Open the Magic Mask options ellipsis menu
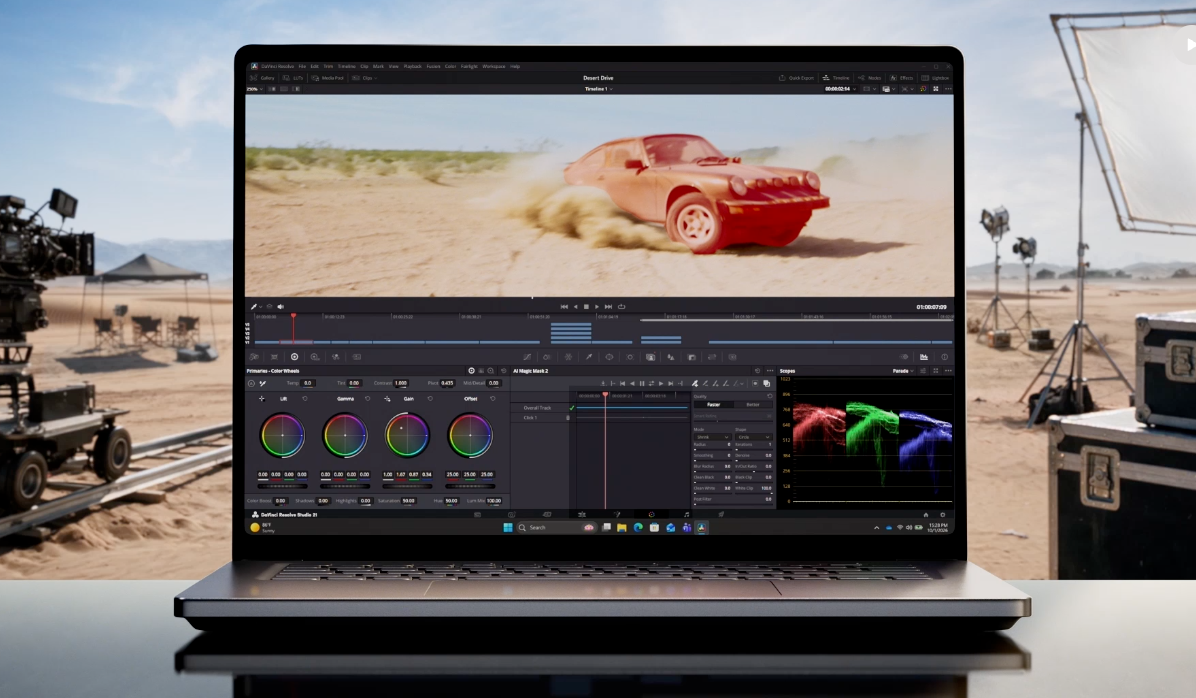 click(770, 371)
